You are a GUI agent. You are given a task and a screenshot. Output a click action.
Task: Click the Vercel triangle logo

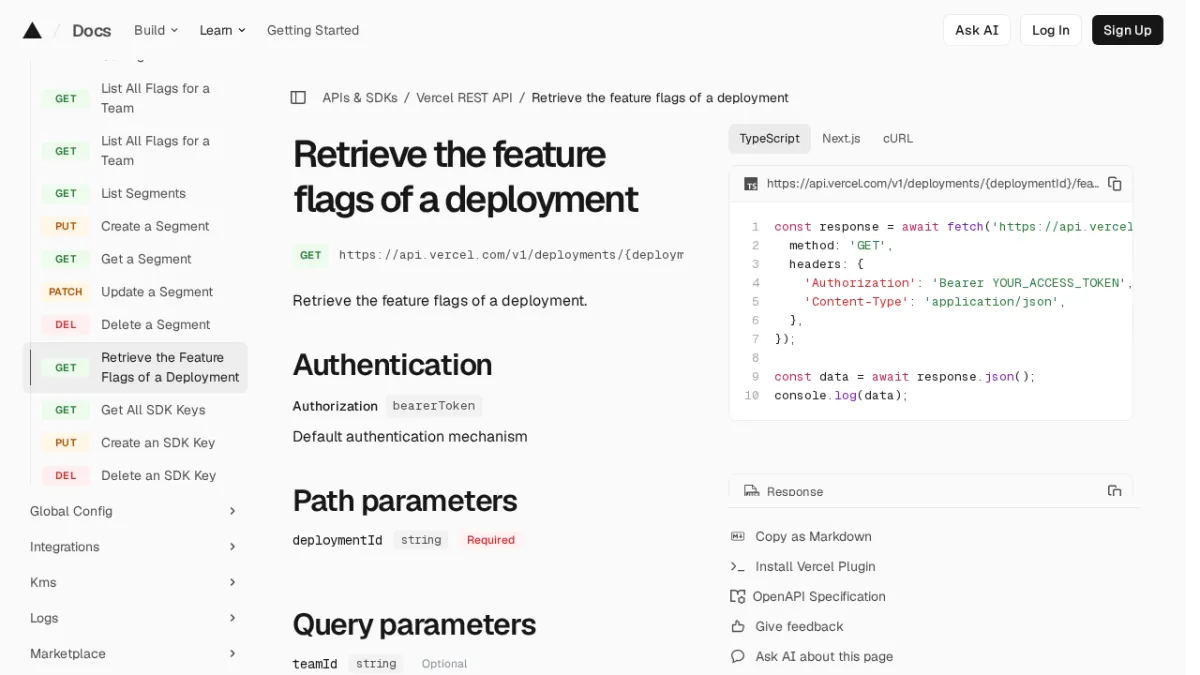point(32,30)
